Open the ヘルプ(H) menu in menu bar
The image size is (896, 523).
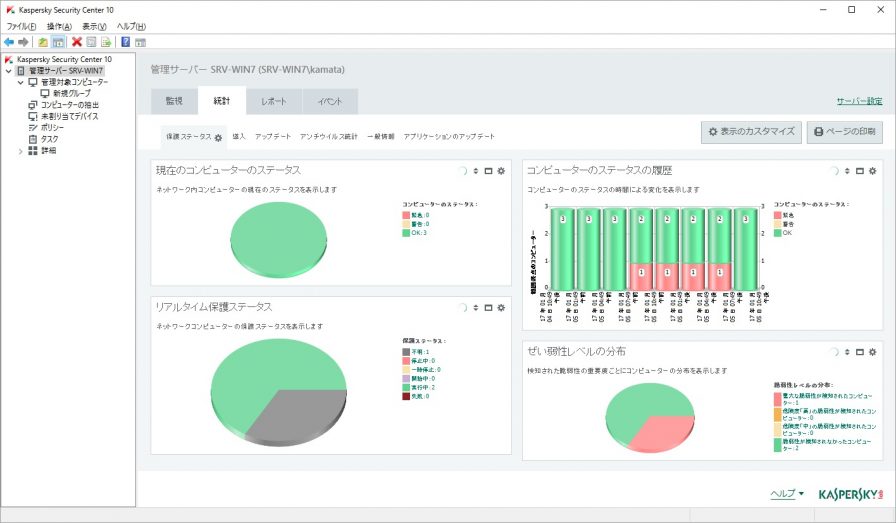[131, 26]
